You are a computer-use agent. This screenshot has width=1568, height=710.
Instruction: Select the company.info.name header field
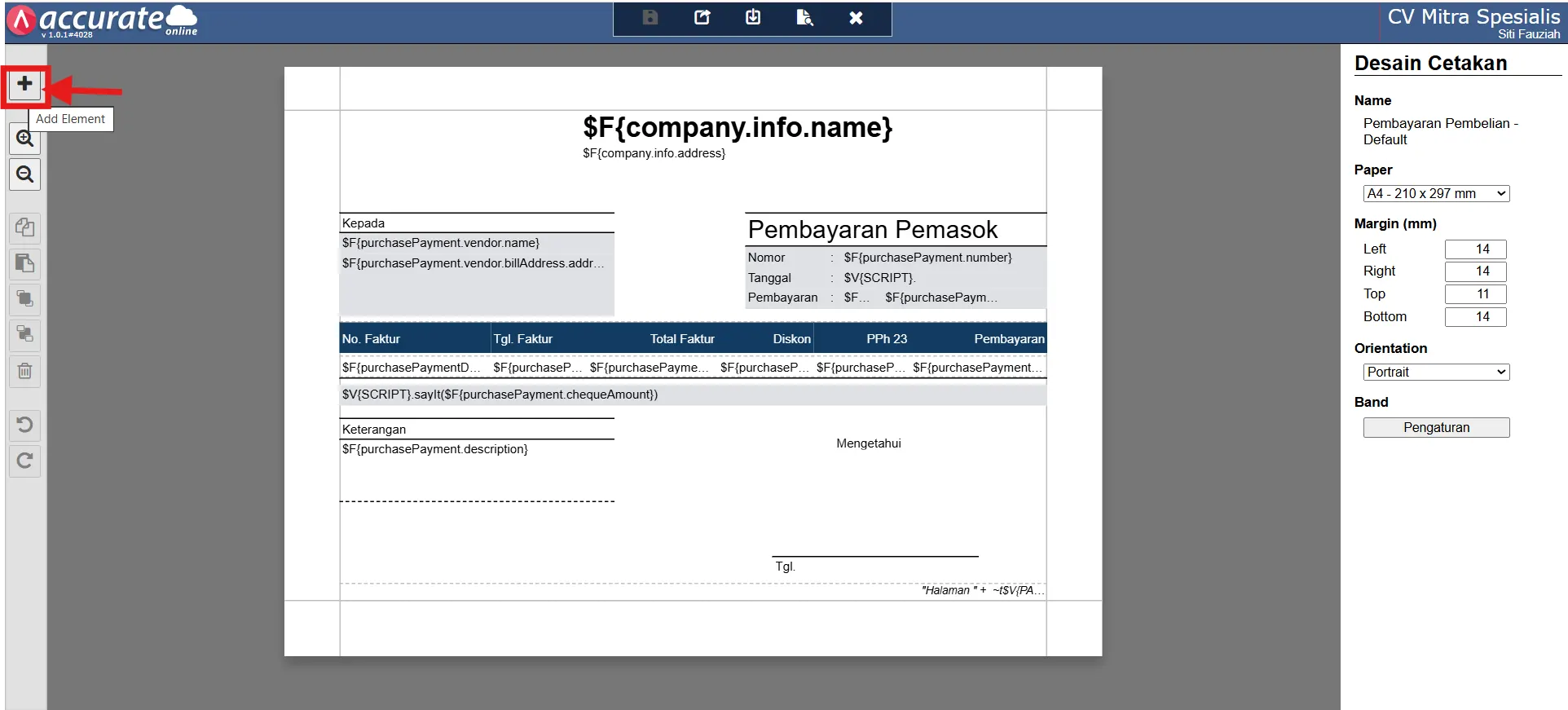tap(738, 128)
